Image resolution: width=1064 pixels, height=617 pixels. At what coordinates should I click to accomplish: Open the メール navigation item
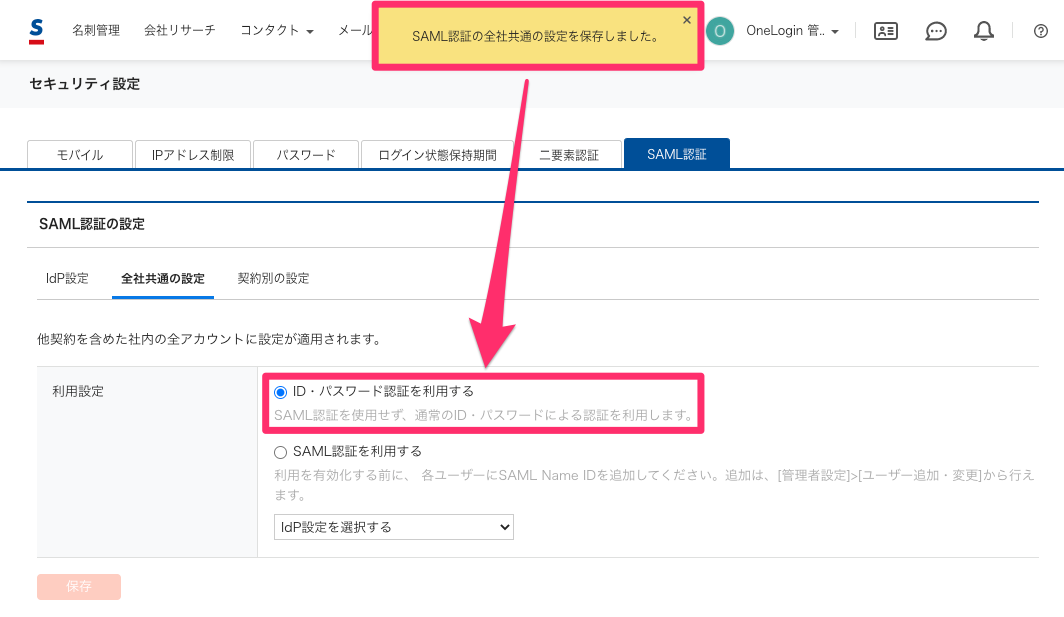355,31
